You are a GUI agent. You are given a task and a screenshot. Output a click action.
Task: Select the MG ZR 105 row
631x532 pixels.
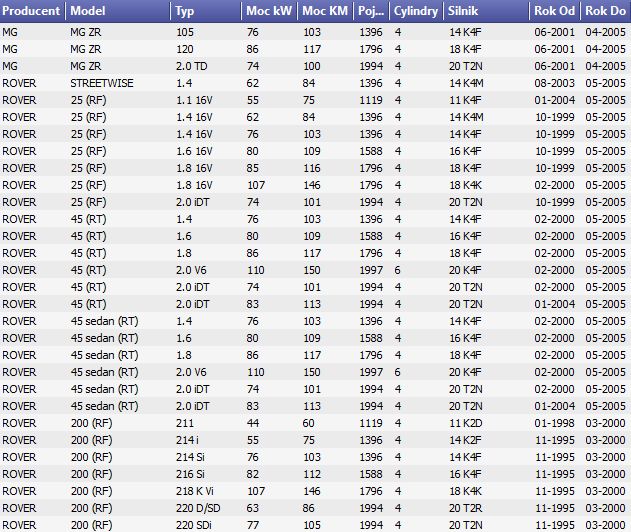[316, 32]
